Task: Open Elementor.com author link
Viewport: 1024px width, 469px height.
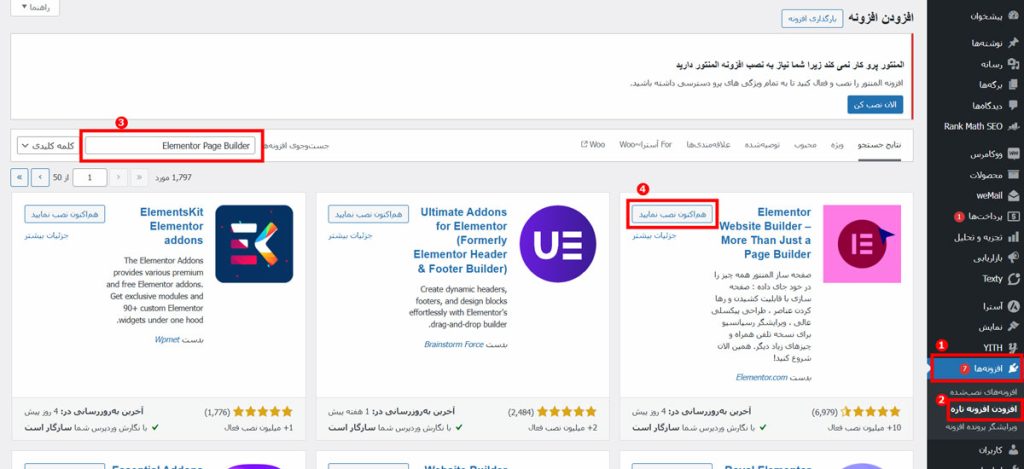Action: tap(761, 378)
